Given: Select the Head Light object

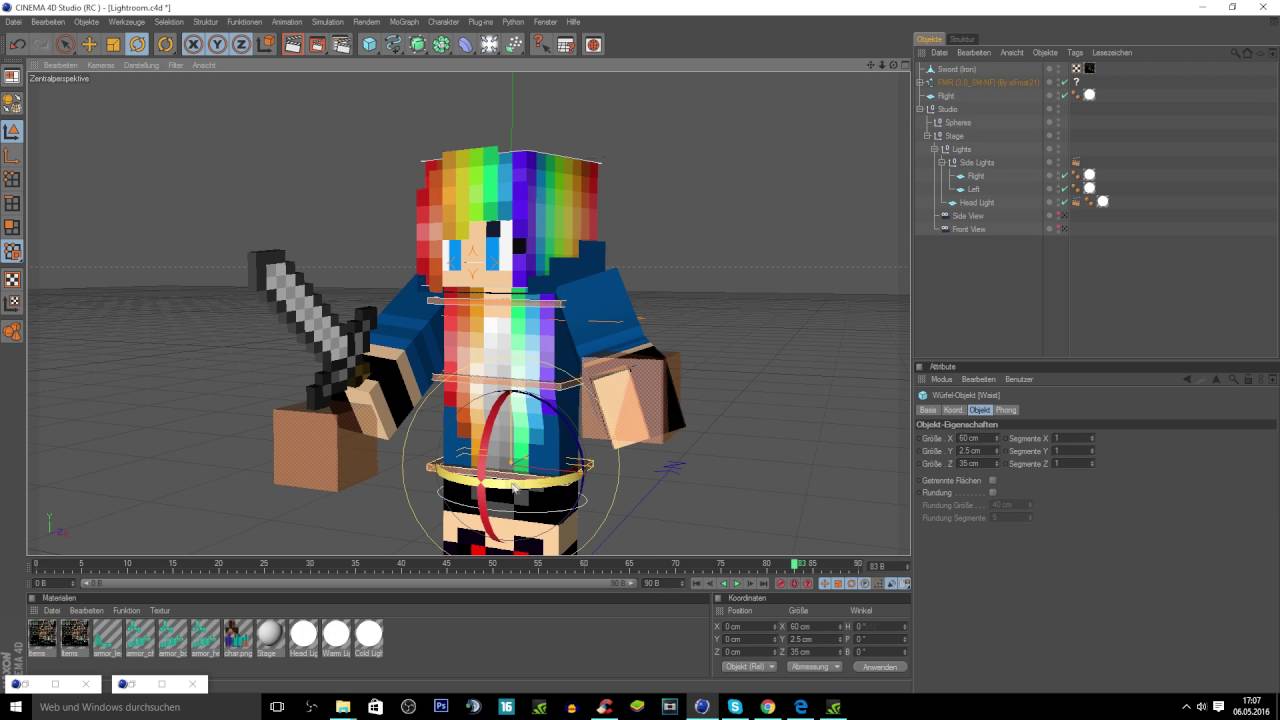Looking at the screenshot, I should pos(977,202).
